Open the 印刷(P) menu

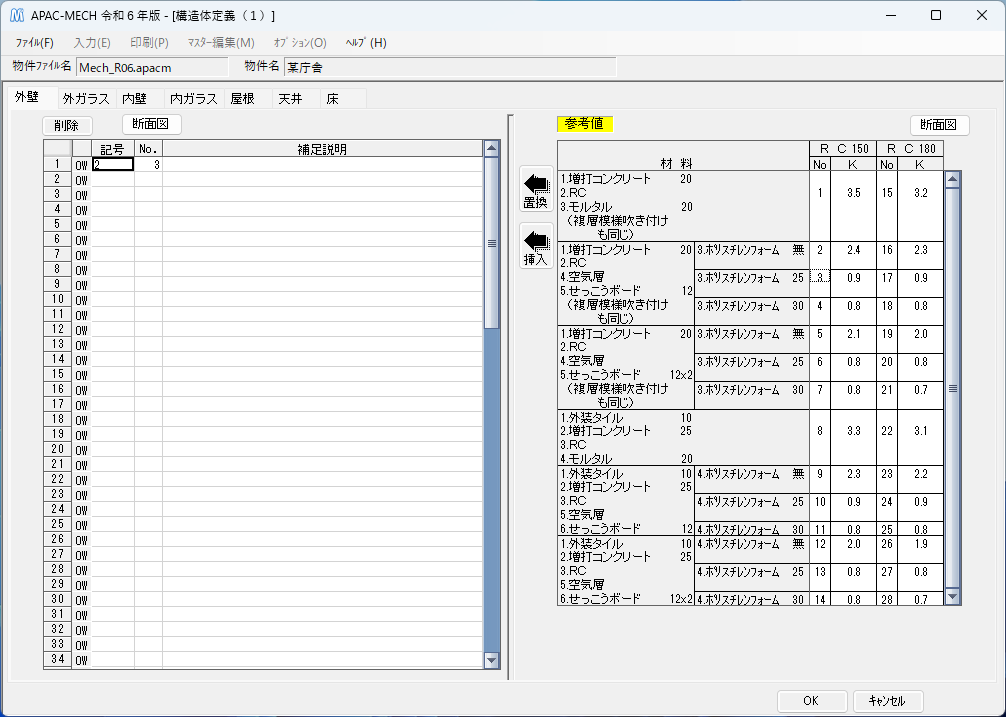click(149, 43)
